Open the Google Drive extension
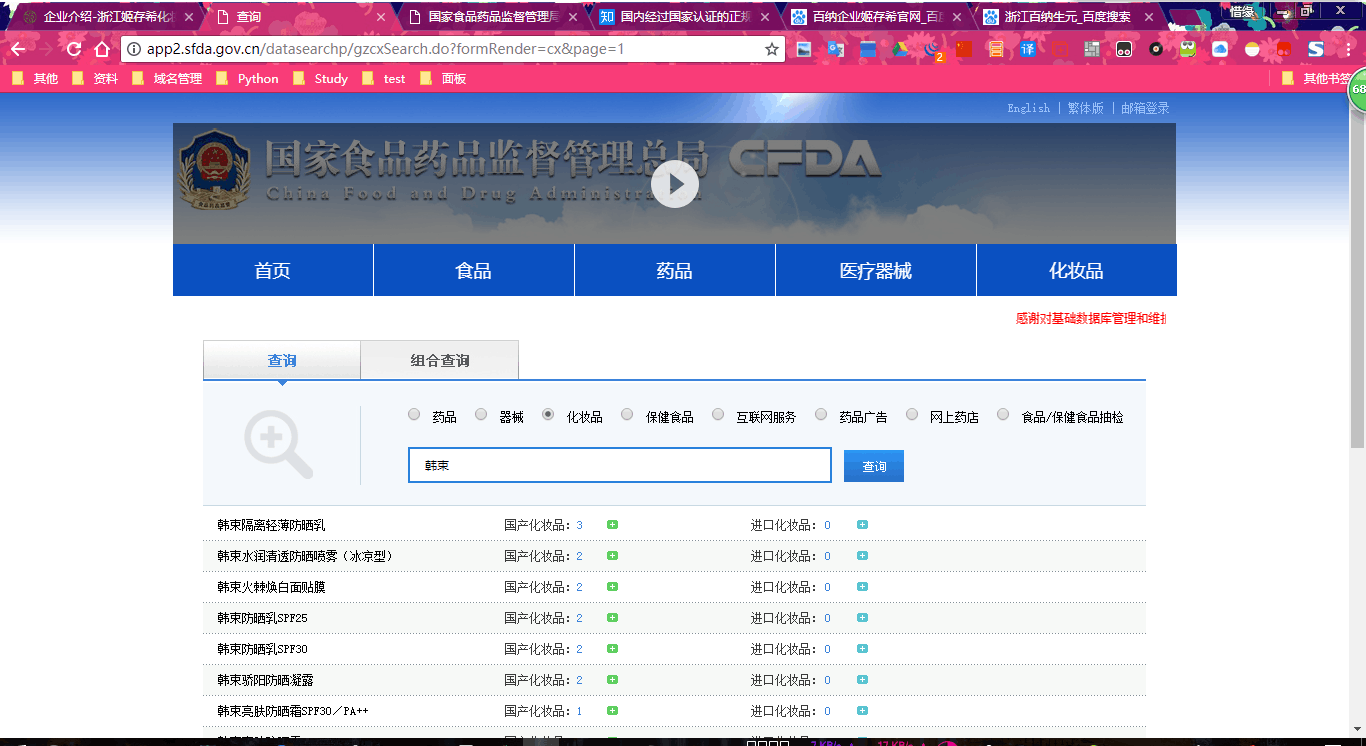 pyautogui.click(x=900, y=49)
